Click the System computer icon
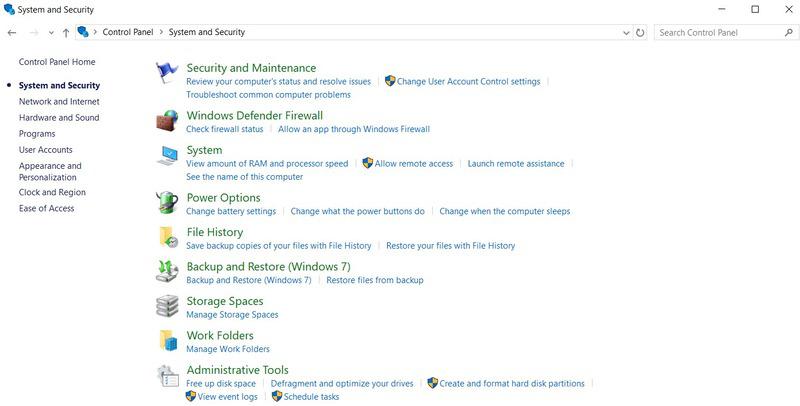The width and height of the screenshot is (800, 406). coord(167,156)
